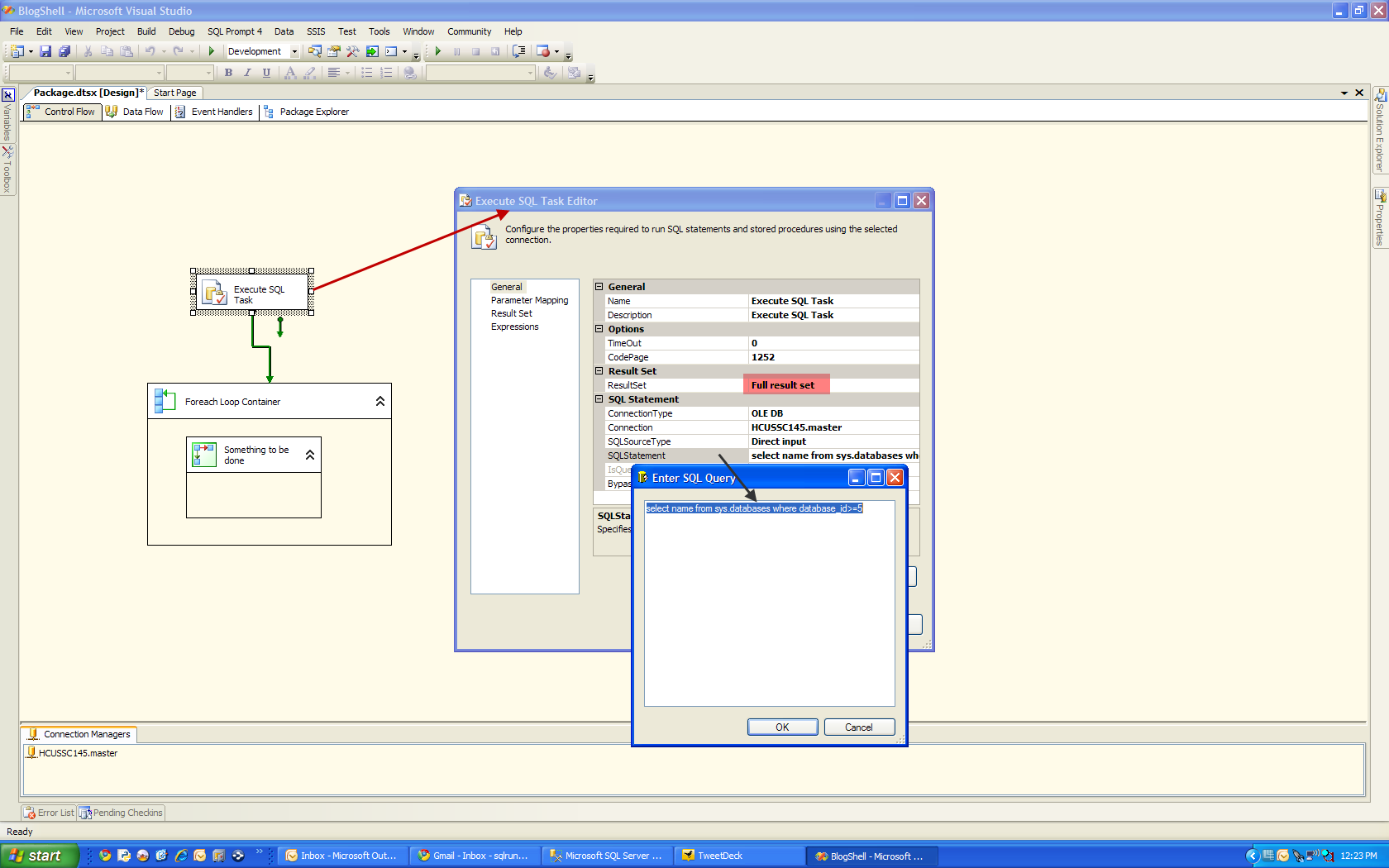Open the SSIS menu
Screen dimensions: 1389x868
316,31
